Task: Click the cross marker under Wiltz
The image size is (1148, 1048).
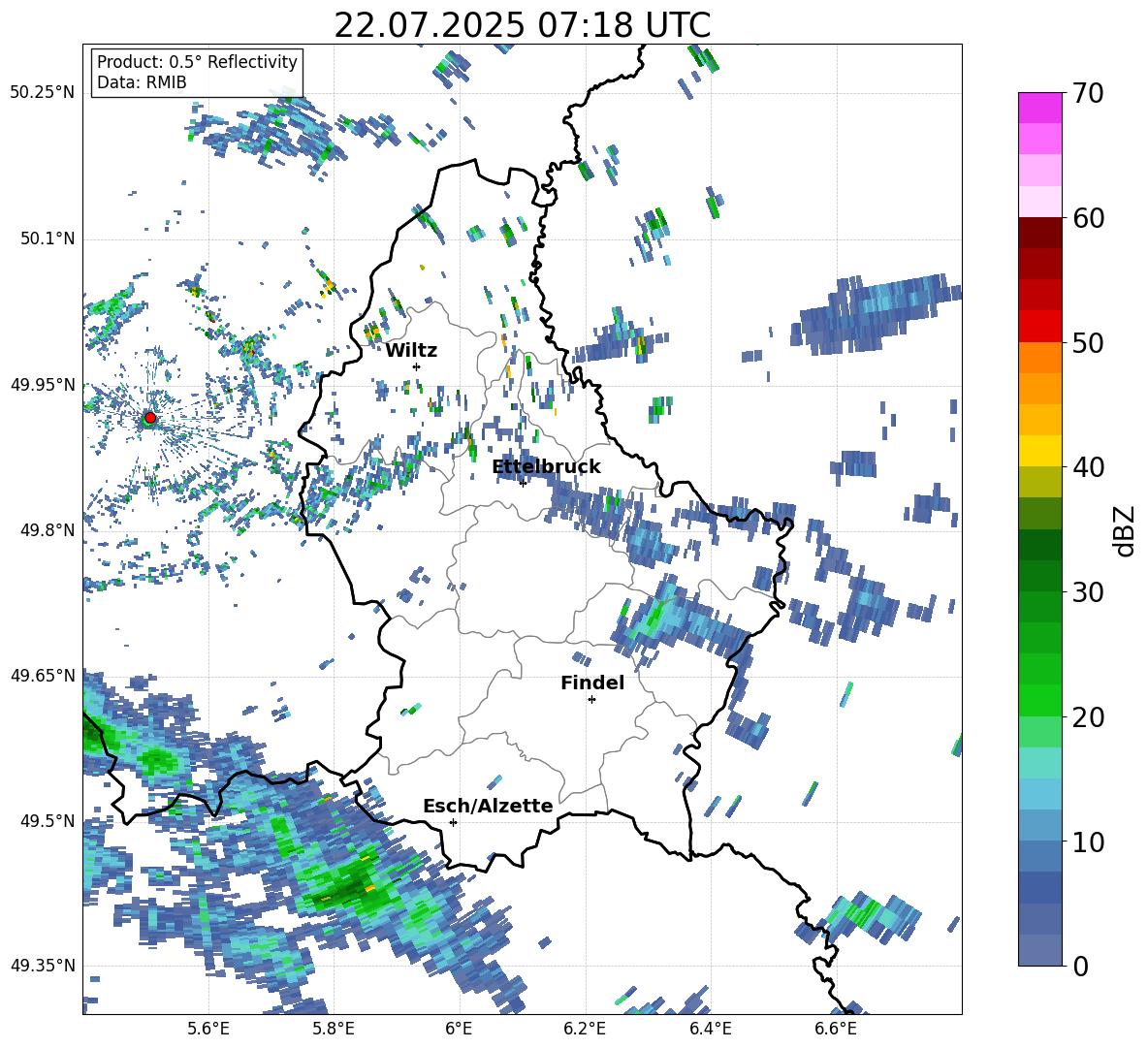Action: point(417,366)
